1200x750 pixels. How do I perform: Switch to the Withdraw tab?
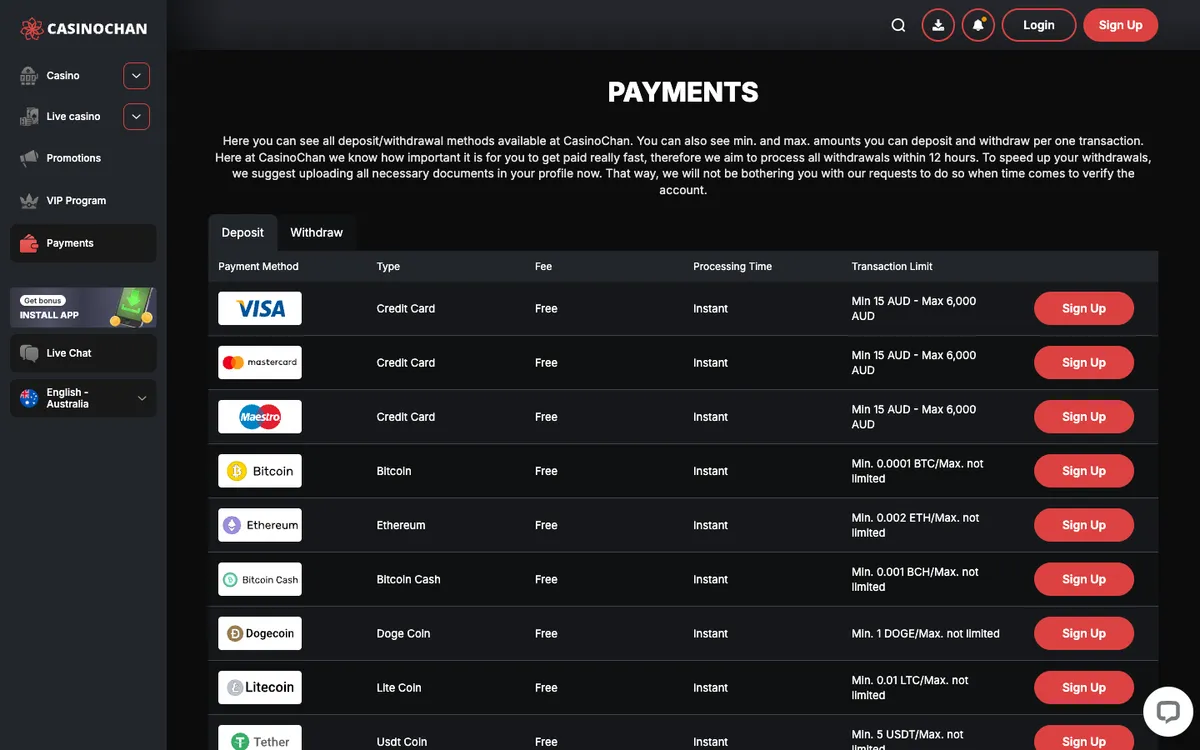coord(316,233)
